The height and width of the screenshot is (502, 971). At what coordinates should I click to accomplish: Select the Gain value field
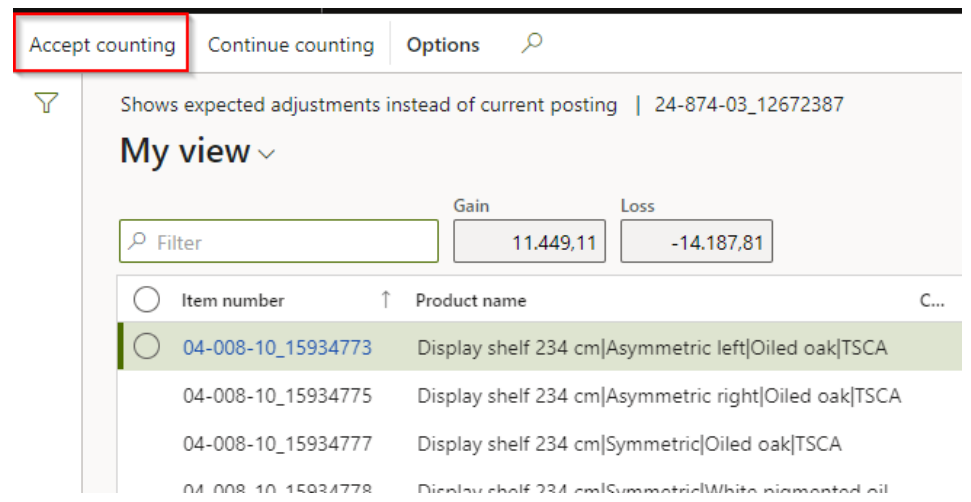[x=529, y=242]
